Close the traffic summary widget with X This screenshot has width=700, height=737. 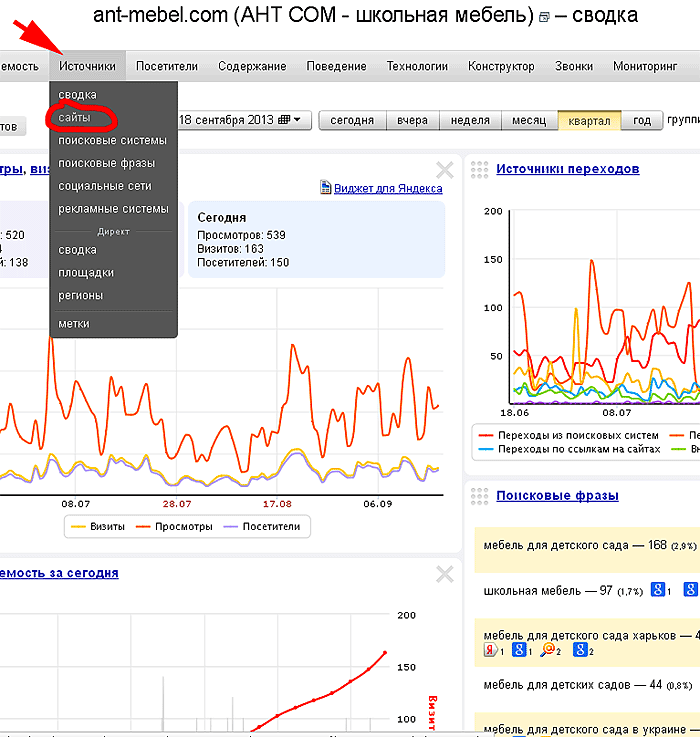point(444,170)
